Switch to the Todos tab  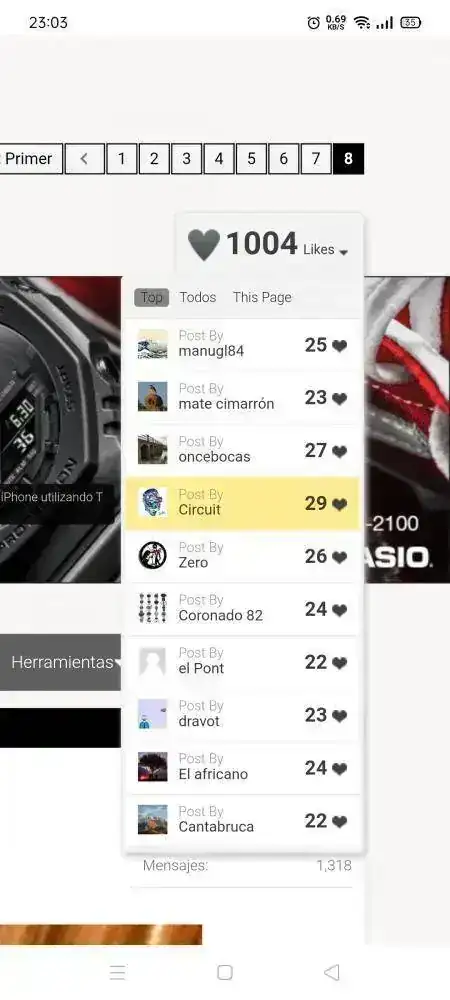click(198, 297)
